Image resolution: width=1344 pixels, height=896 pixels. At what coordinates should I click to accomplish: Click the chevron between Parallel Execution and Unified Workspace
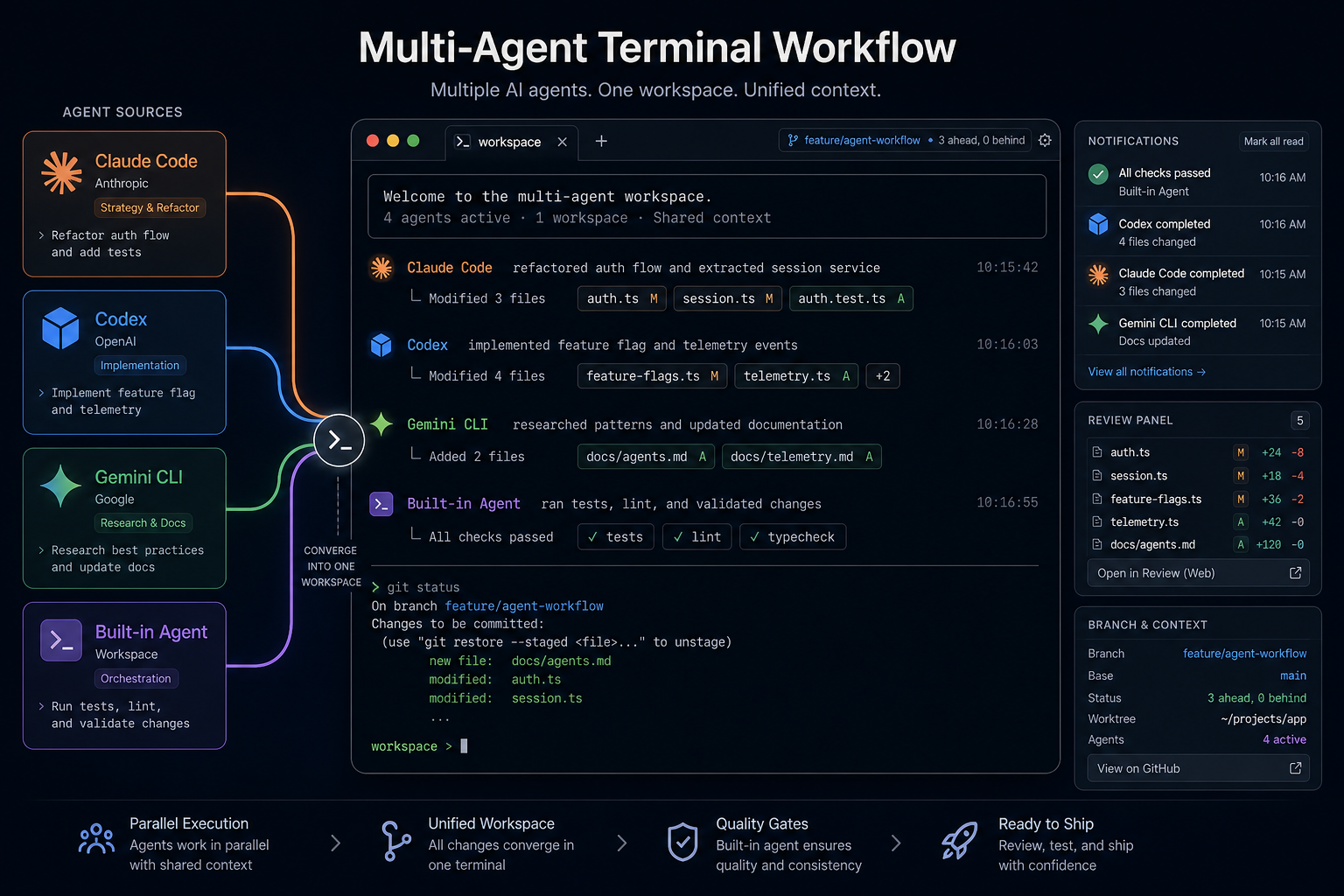click(335, 843)
